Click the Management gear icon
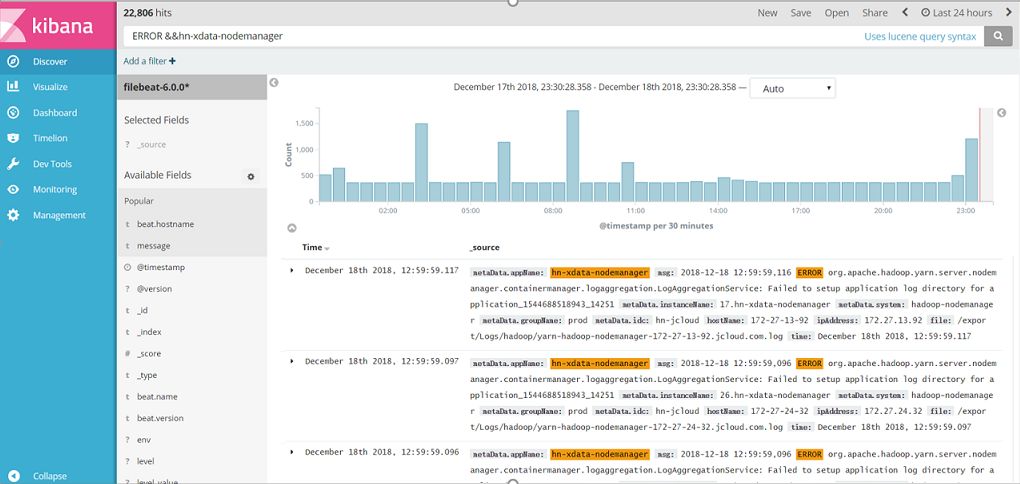 pos(13,215)
